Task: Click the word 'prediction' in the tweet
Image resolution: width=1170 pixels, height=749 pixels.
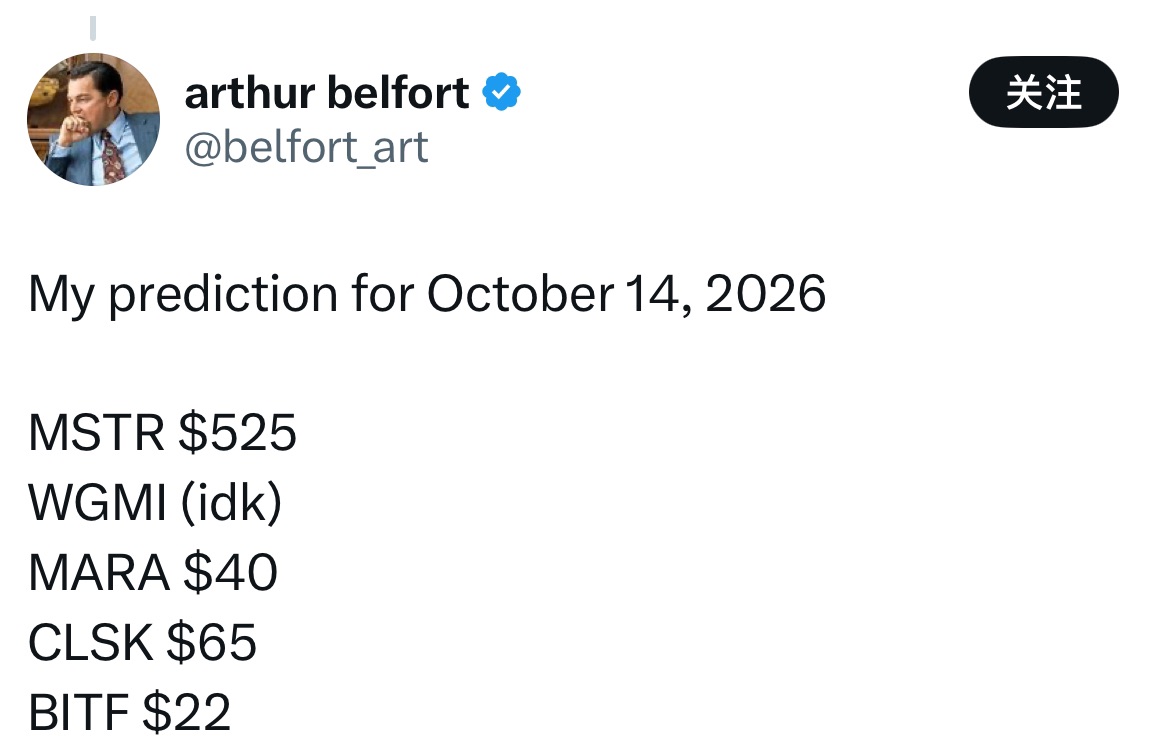Action: [x=223, y=295]
